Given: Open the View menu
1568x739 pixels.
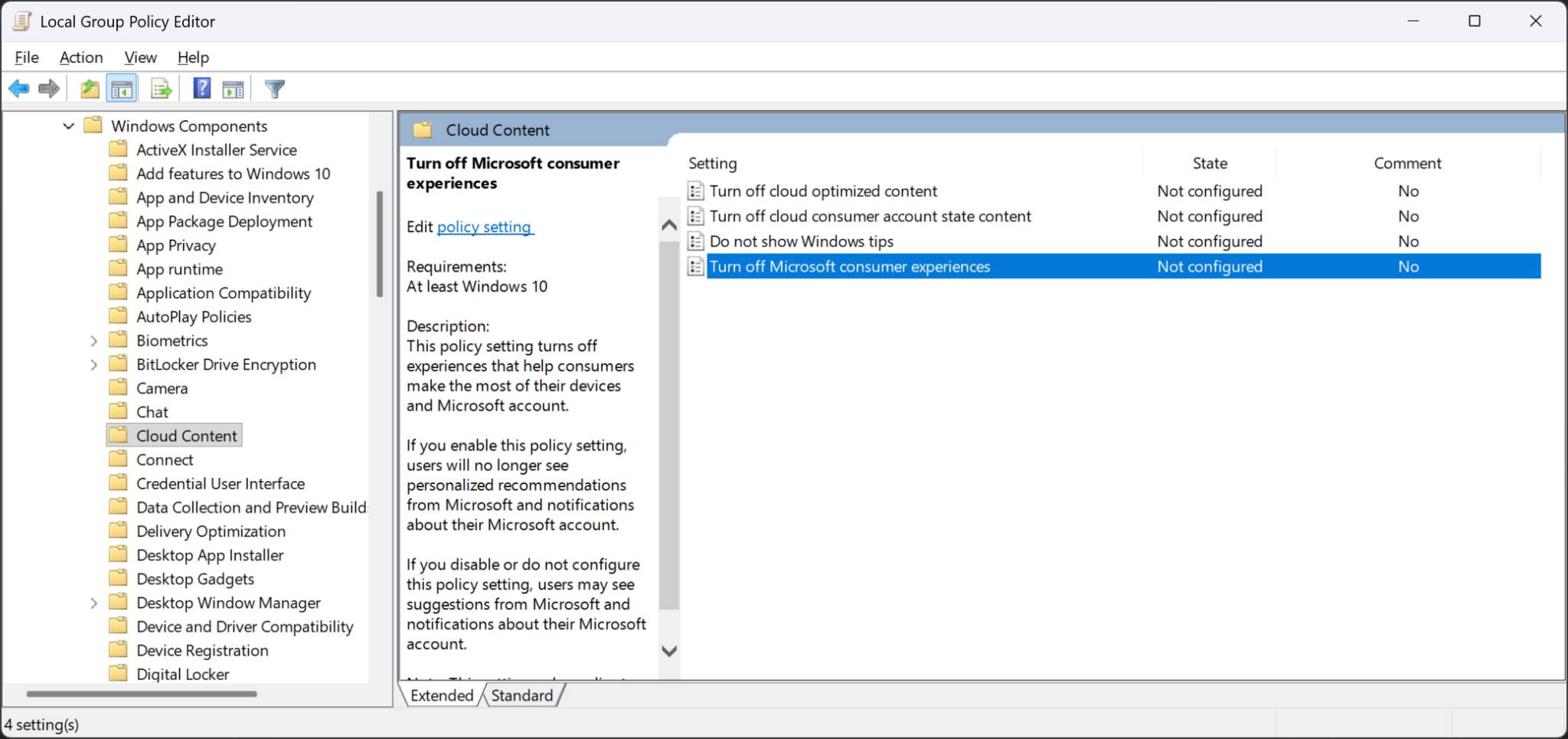Looking at the screenshot, I should (x=140, y=57).
